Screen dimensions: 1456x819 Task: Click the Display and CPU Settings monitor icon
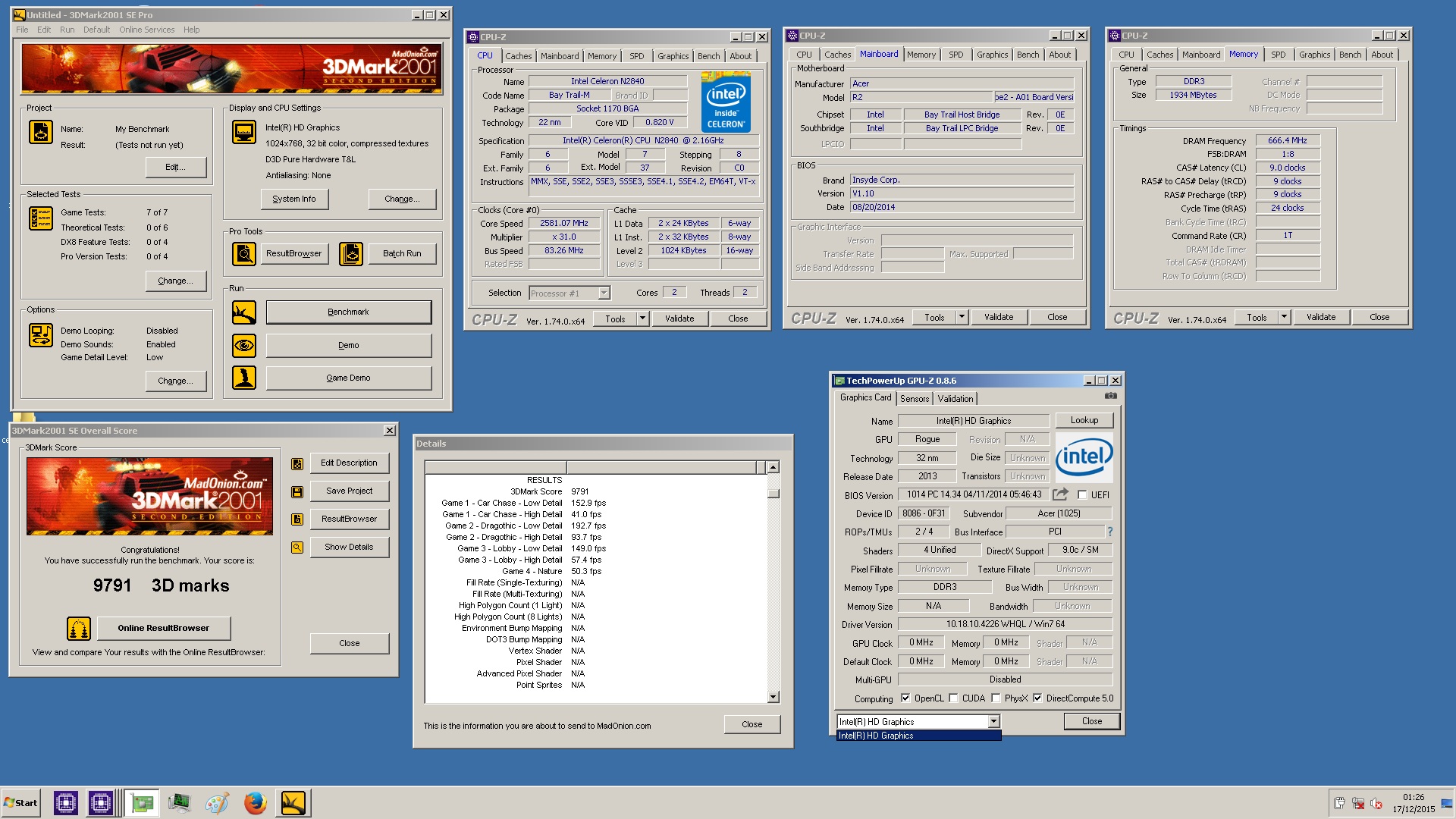tap(244, 132)
